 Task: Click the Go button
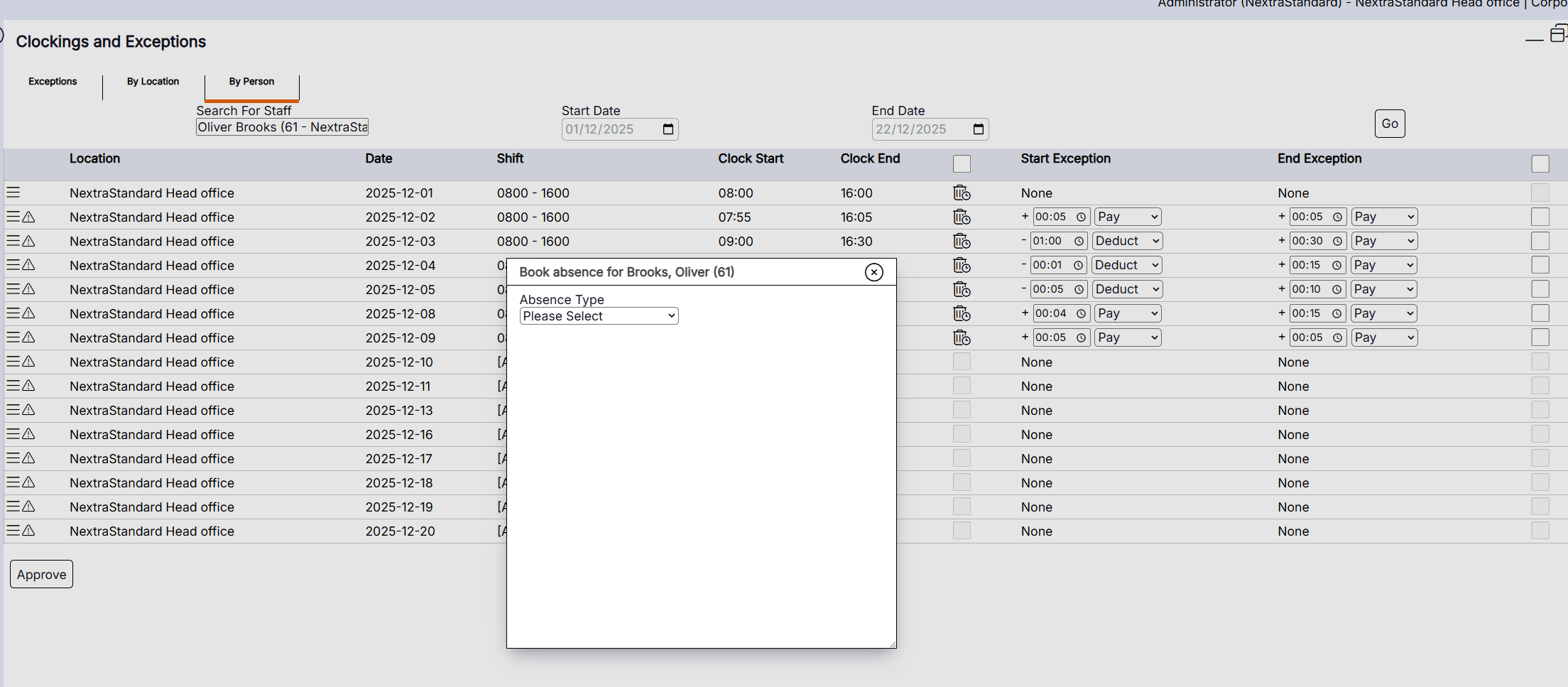[1390, 124]
